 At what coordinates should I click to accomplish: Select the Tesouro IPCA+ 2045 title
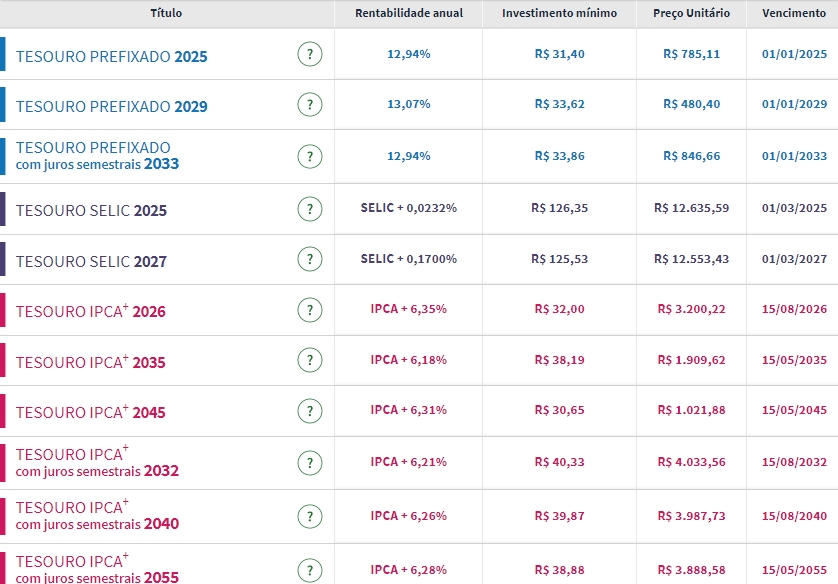point(90,412)
